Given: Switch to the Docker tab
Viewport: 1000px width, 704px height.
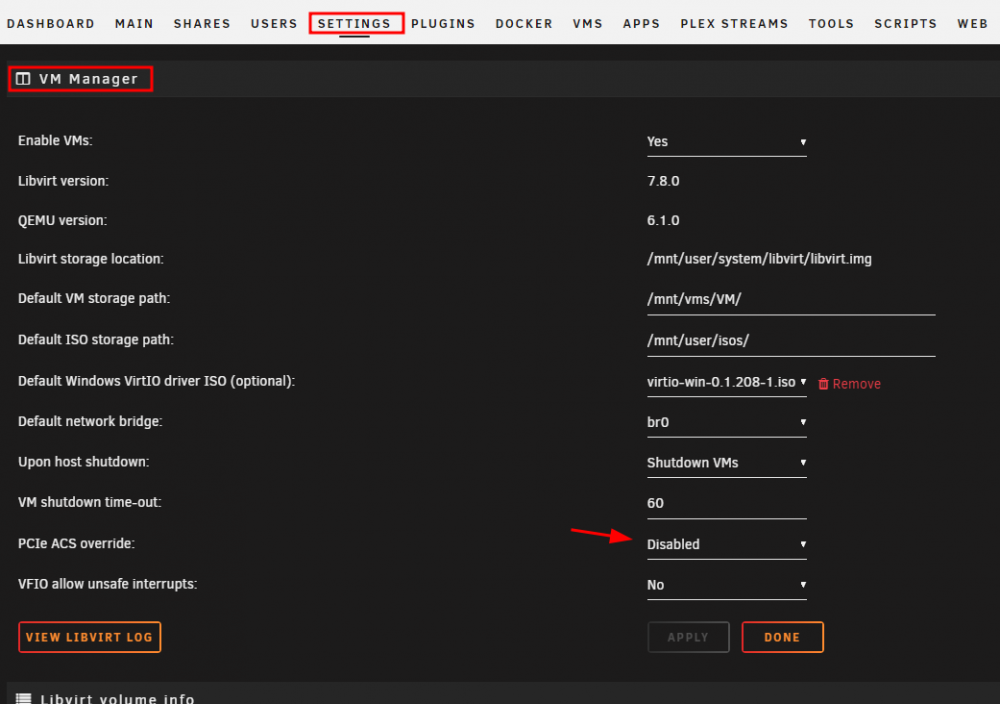Looking at the screenshot, I should click(524, 24).
